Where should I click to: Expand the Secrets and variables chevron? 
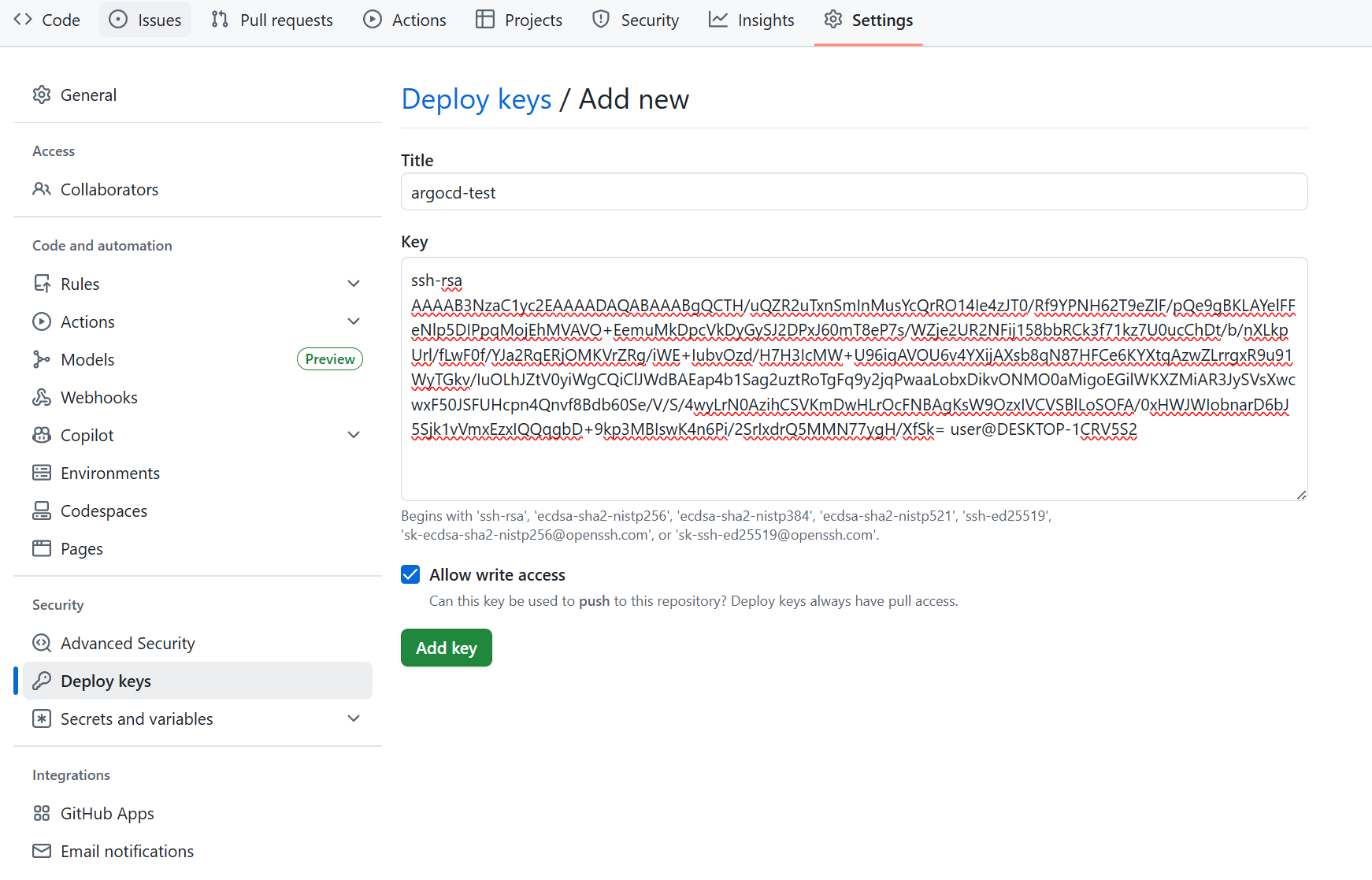(x=354, y=719)
